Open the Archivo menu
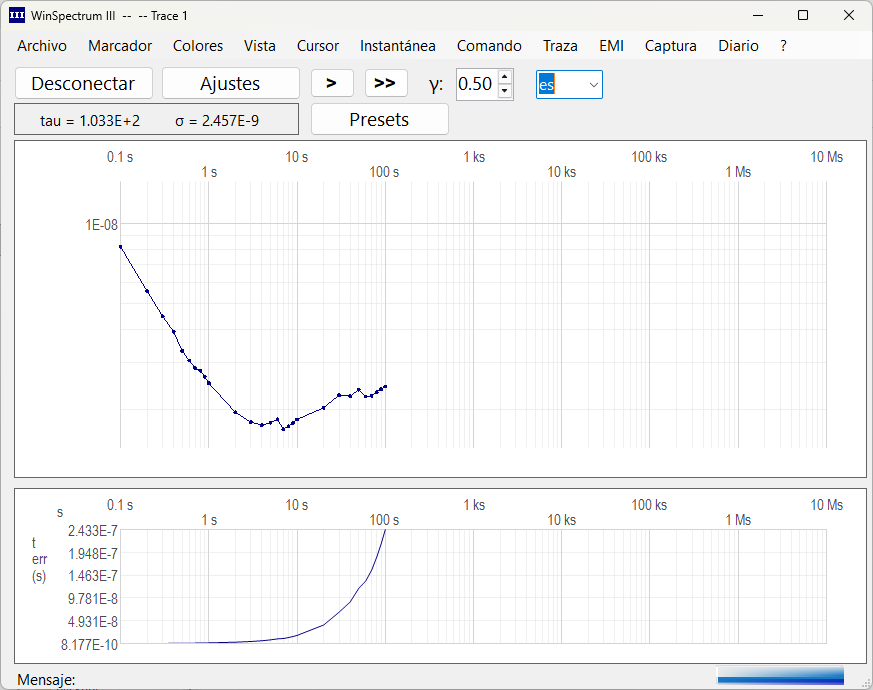 (x=42, y=46)
